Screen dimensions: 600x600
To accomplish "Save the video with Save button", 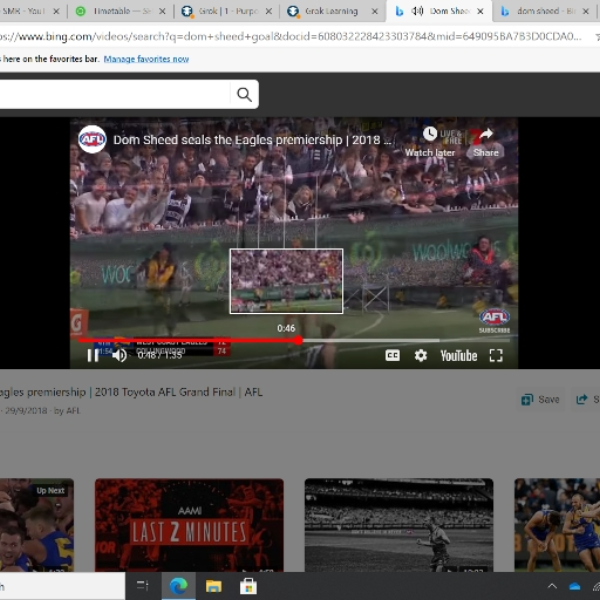I will tap(540, 399).
